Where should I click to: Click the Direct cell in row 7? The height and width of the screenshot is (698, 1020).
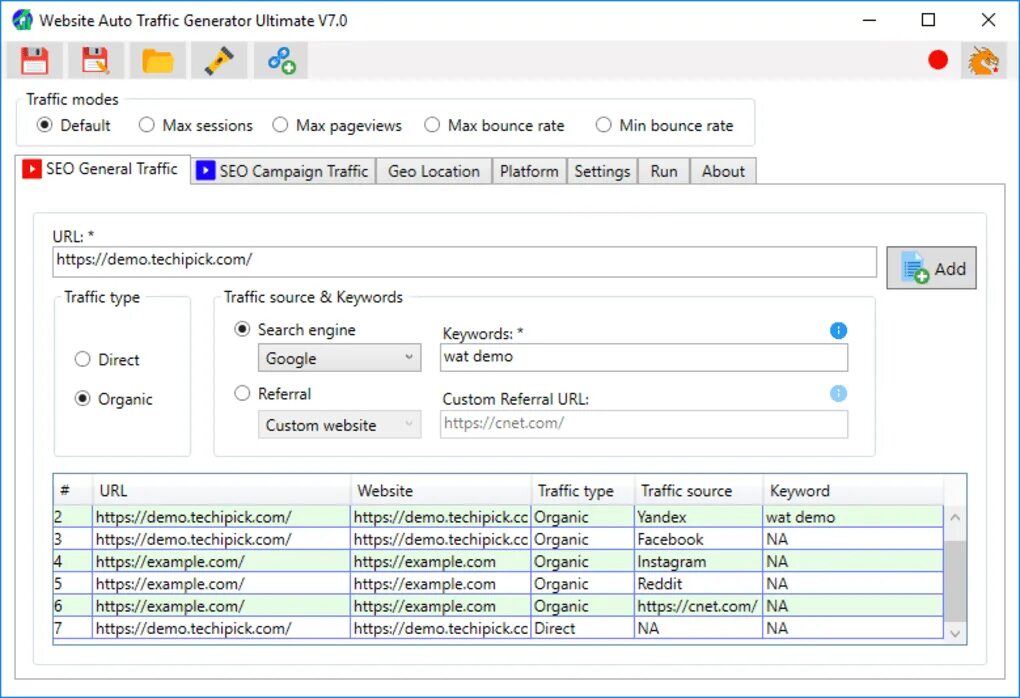(x=582, y=628)
